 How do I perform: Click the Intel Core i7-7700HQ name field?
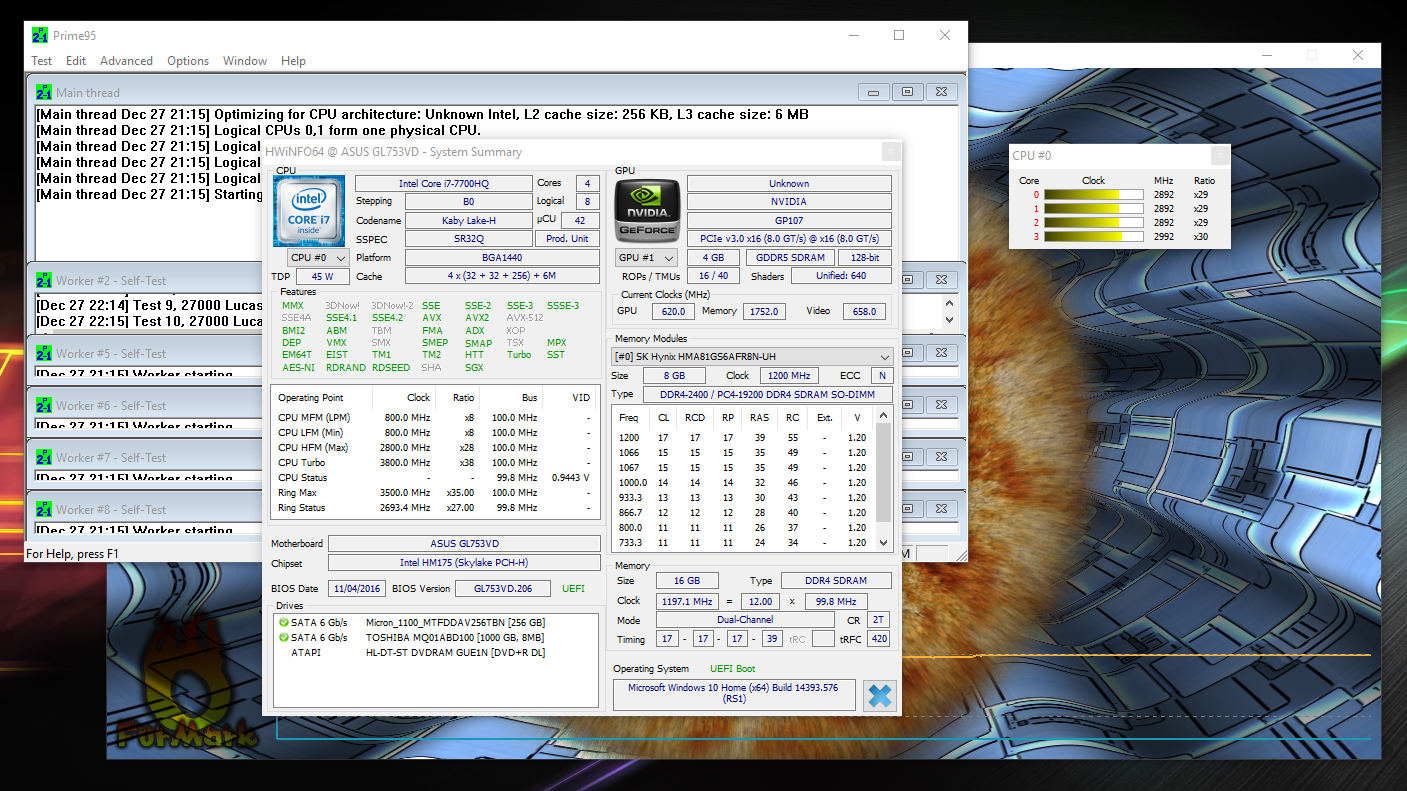pyautogui.click(x=443, y=184)
